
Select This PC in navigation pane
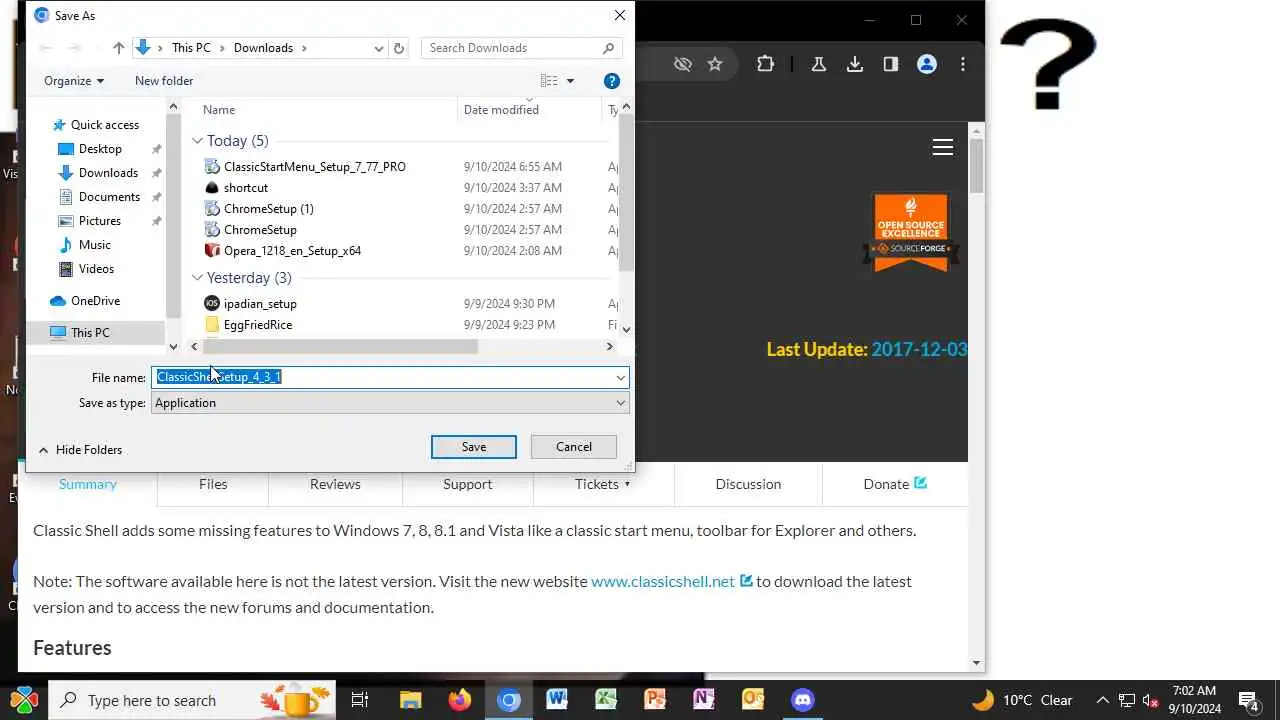[x=90, y=333]
